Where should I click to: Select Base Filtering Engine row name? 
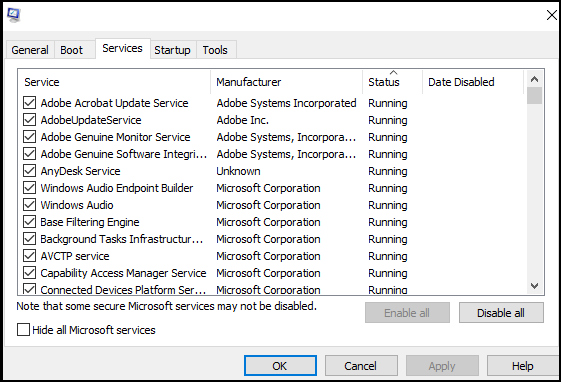click(x=90, y=222)
